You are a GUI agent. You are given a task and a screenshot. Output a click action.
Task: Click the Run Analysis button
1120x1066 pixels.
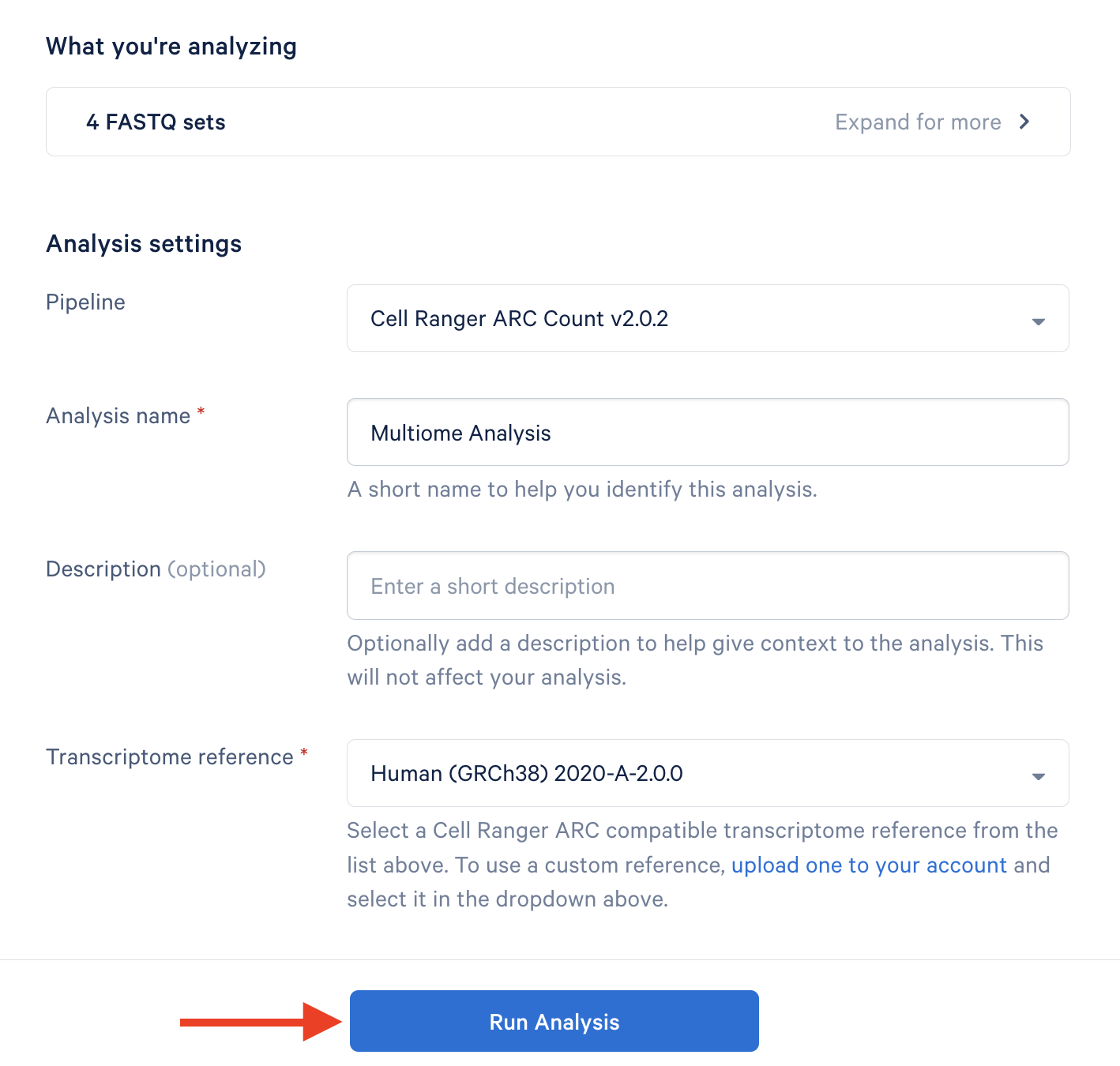coord(554,1021)
